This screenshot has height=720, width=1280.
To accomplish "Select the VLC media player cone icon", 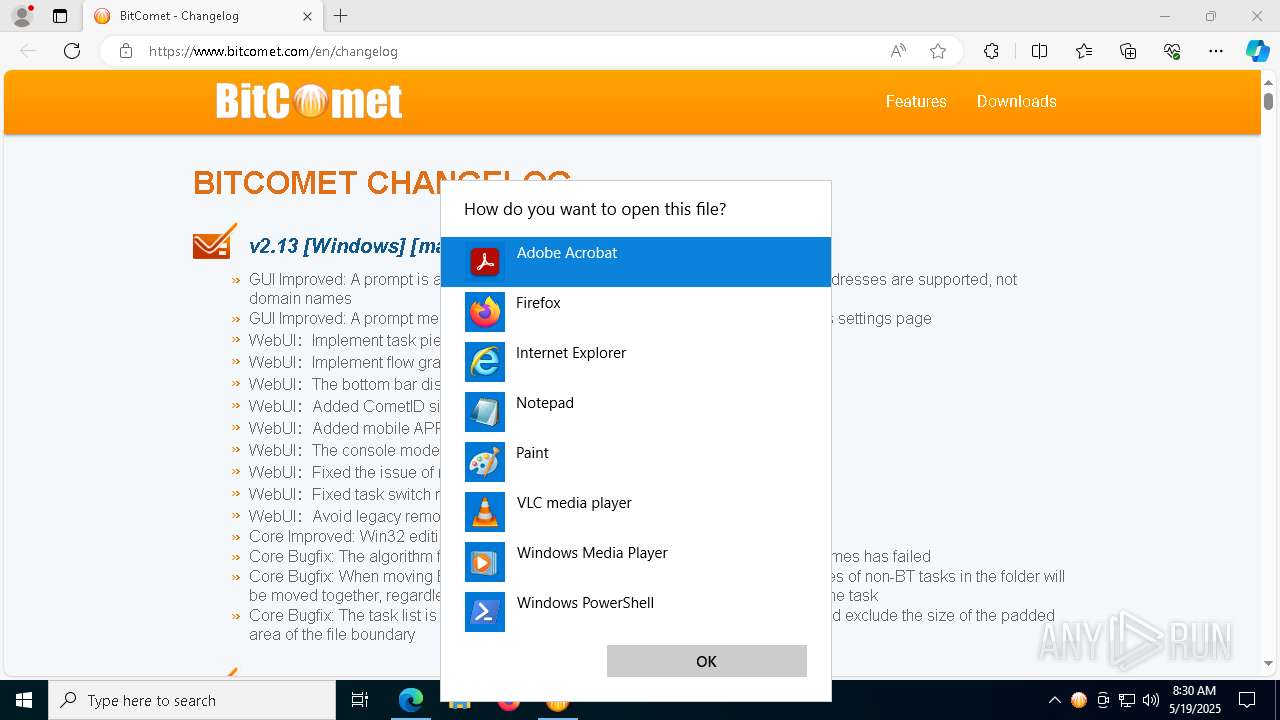I will pos(485,512).
